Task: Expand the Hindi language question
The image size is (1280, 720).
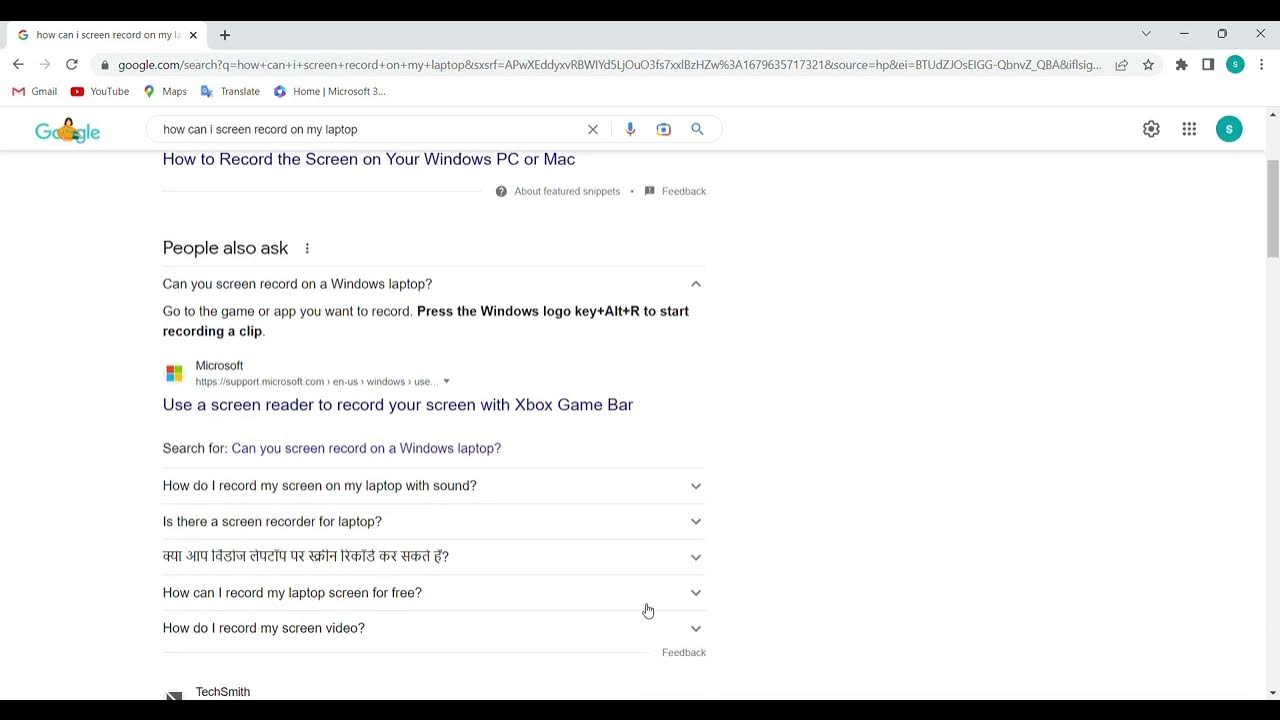Action: (x=433, y=557)
